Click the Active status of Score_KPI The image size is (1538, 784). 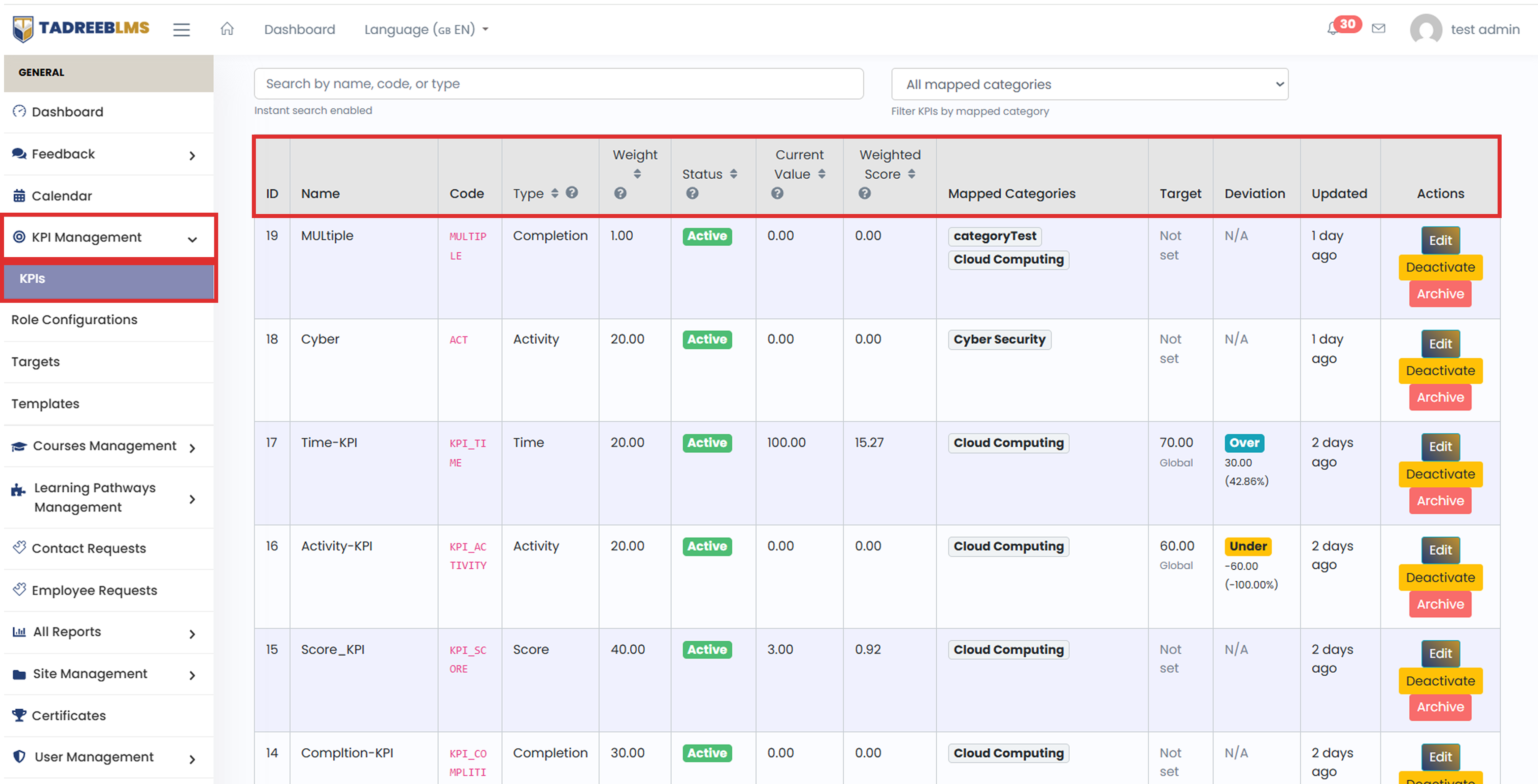point(707,650)
